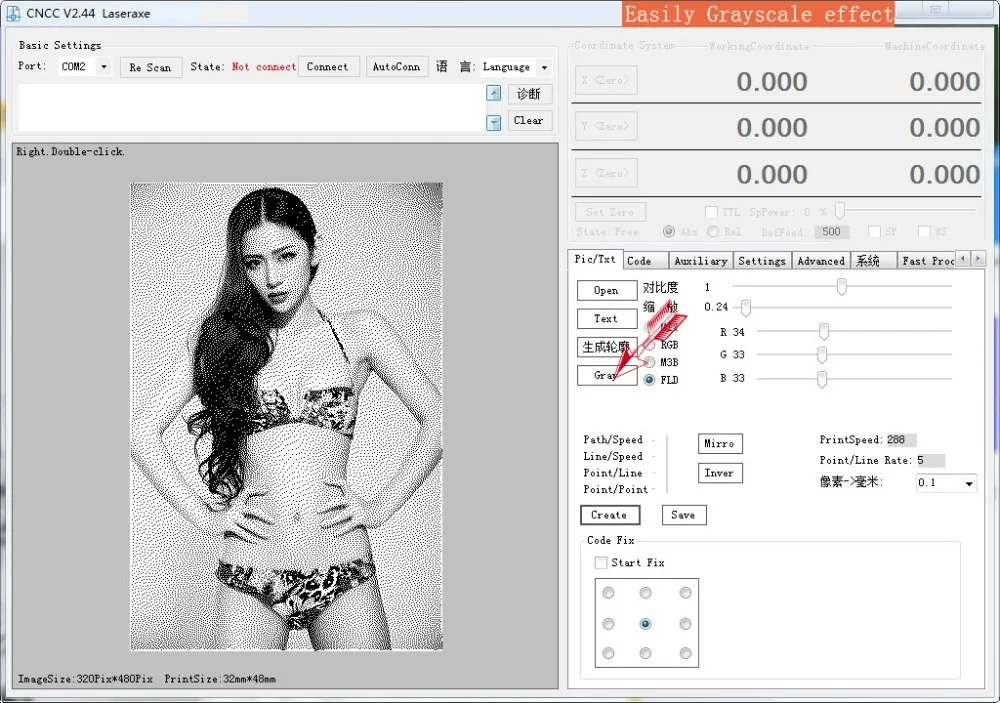This screenshot has height=703, width=1000.
Task: Switch to the Auxiliary tab
Action: click(700, 261)
